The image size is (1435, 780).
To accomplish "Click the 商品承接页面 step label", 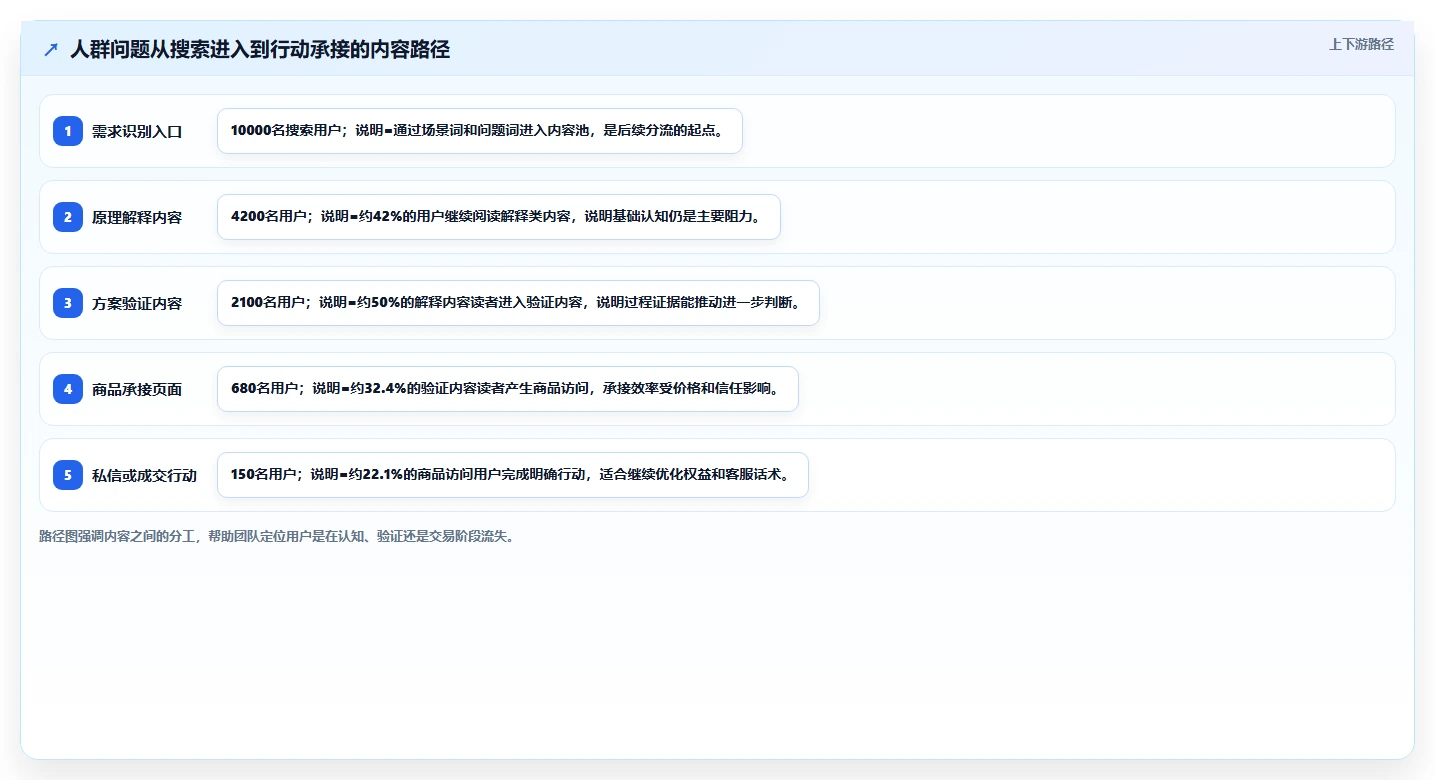I will pos(137,389).
